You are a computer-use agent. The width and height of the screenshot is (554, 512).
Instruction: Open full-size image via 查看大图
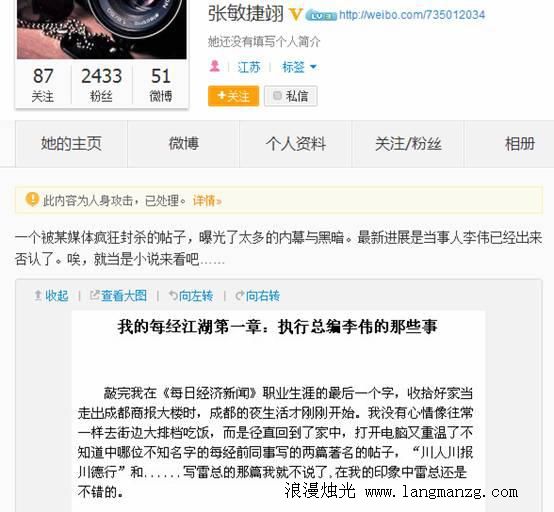118,295
